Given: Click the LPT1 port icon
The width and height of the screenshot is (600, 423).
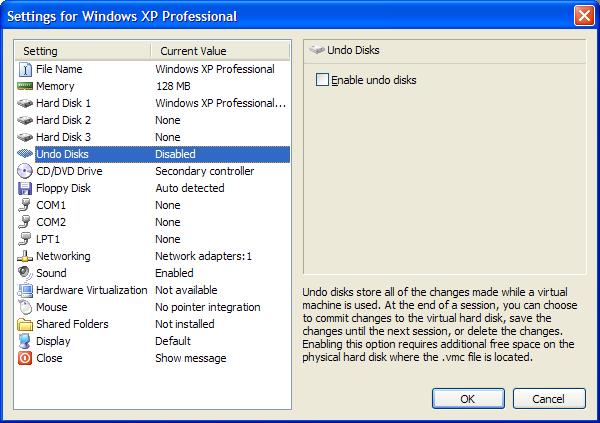Looking at the screenshot, I should [25, 239].
